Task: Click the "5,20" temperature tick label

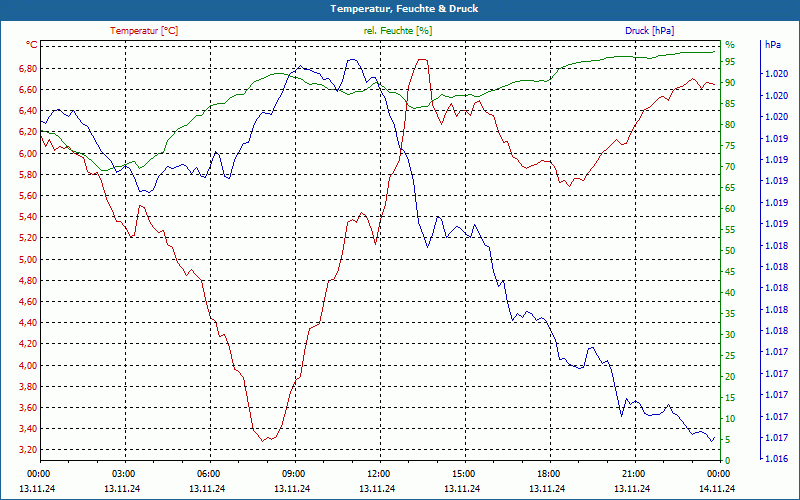Action: pos(29,238)
